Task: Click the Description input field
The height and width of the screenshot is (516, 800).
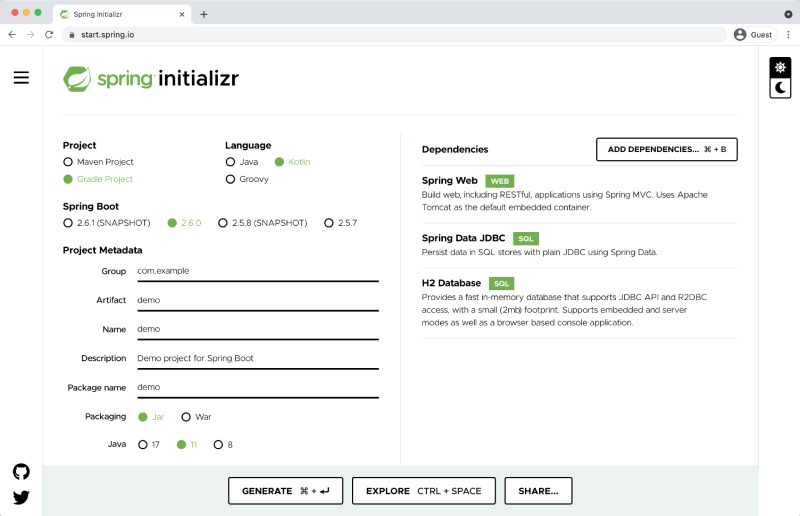Action: (258, 358)
